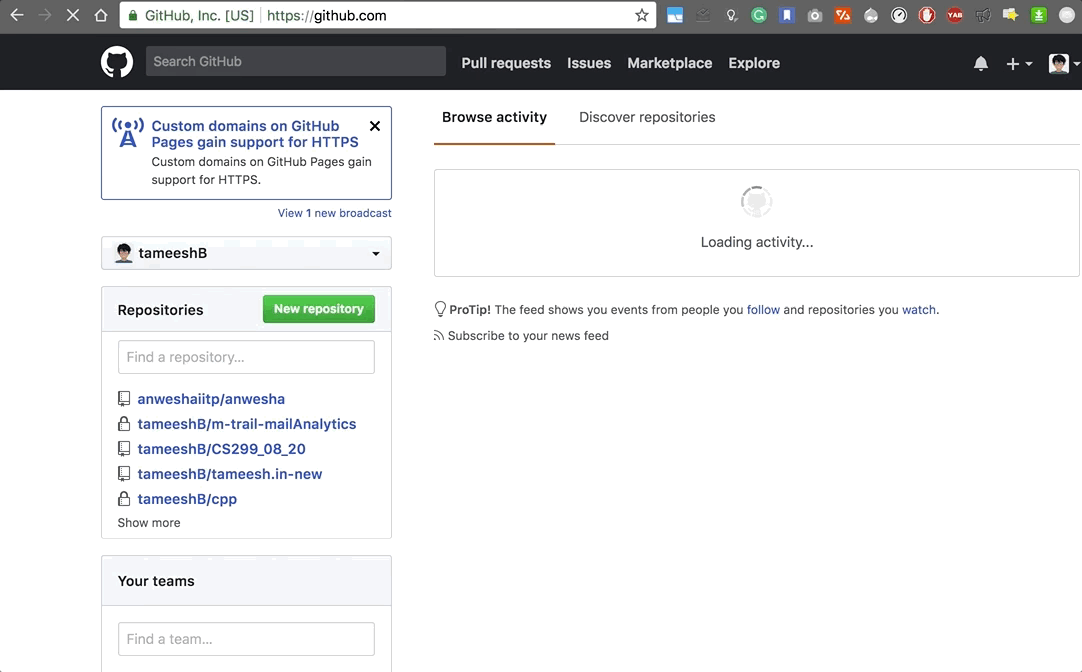Open anweshaiitp/anwesha repository
The image size is (1082, 672).
tap(211, 399)
